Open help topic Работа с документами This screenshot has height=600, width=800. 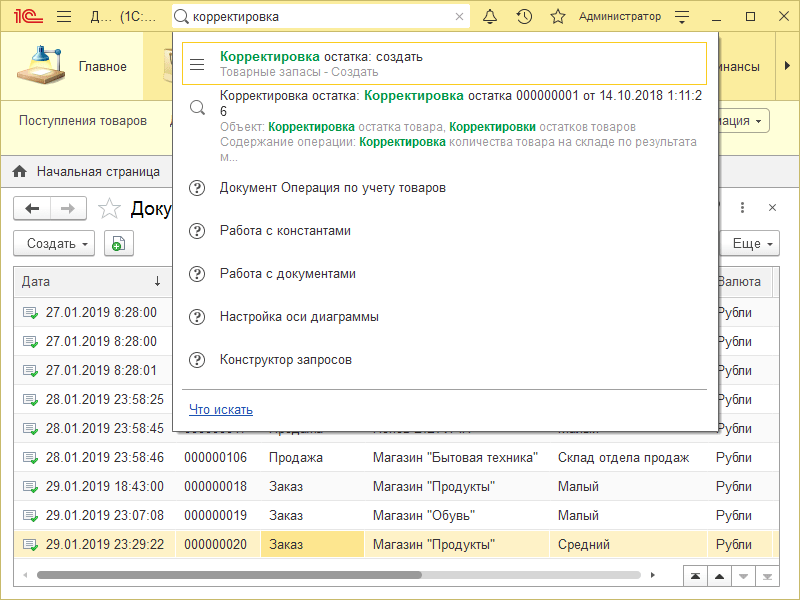click(x=288, y=273)
